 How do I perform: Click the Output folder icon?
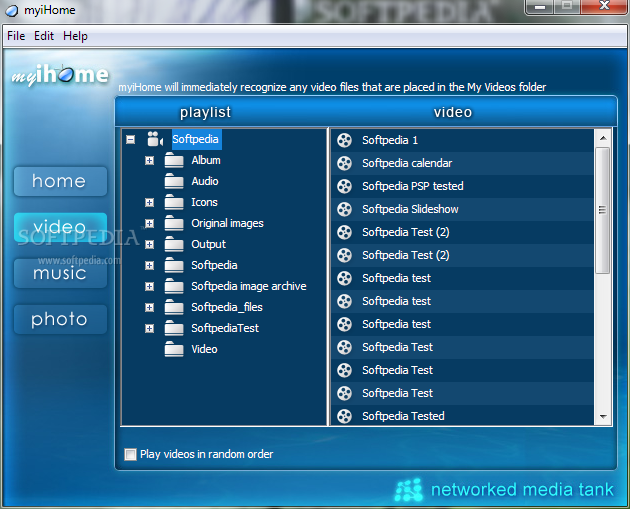[x=174, y=244]
